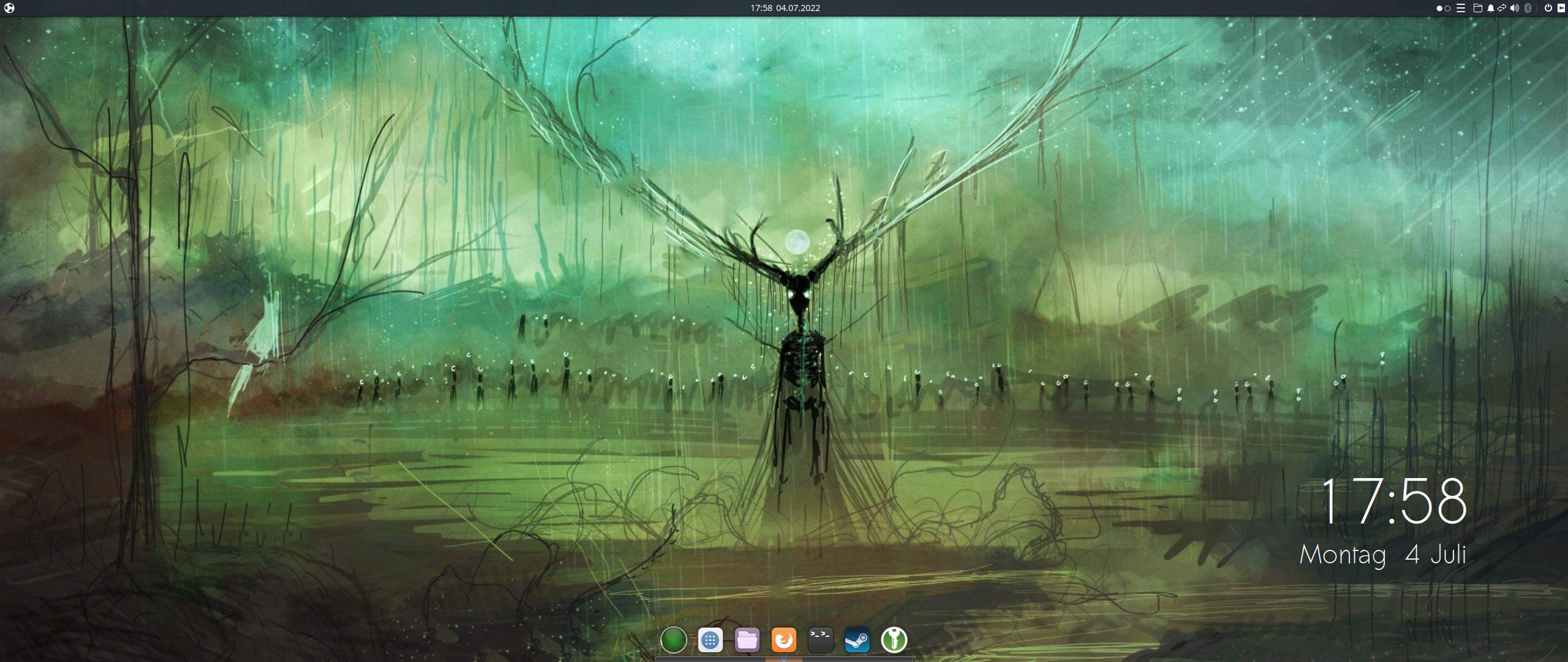Click the first status dot in the tray

pyautogui.click(x=1439, y=8)
